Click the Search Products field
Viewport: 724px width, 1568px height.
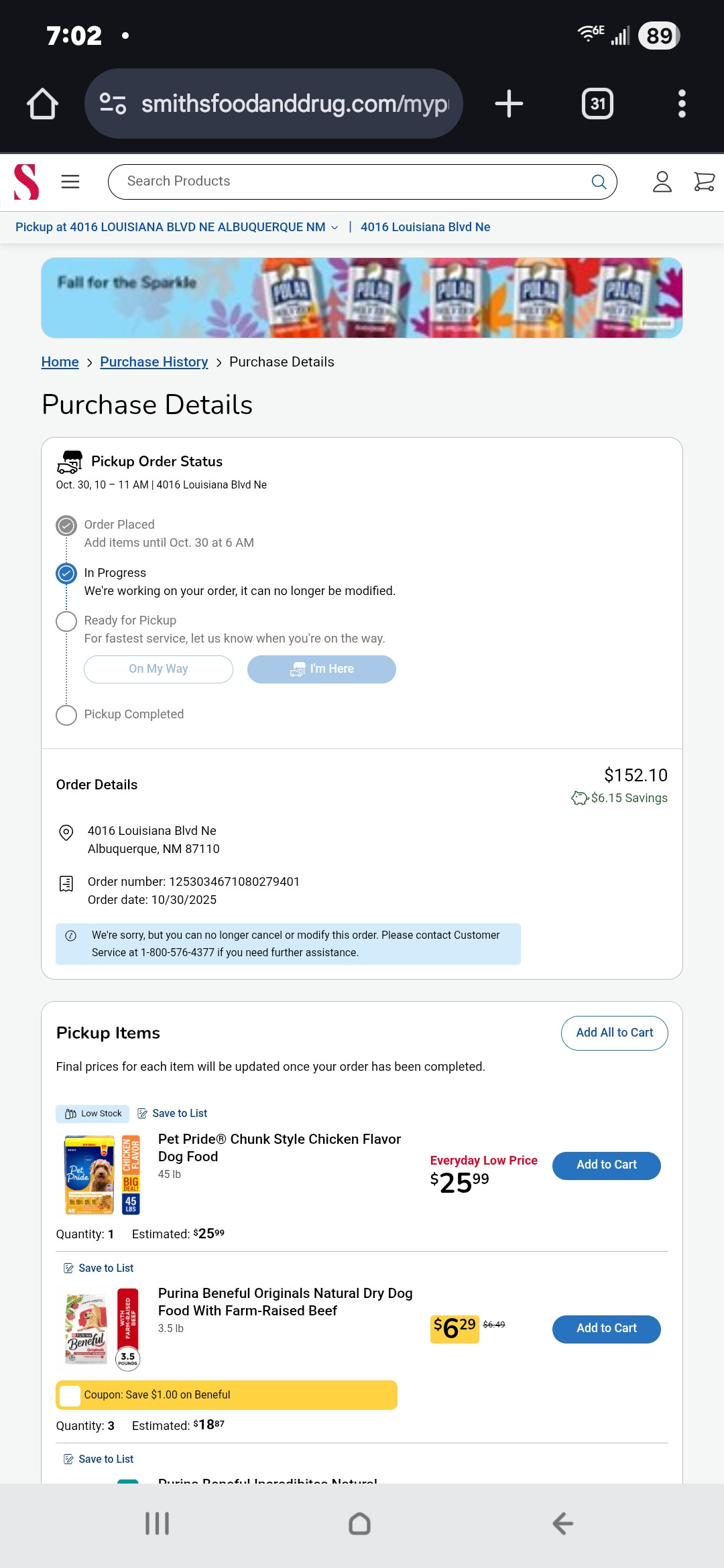[x=349, y=182]
